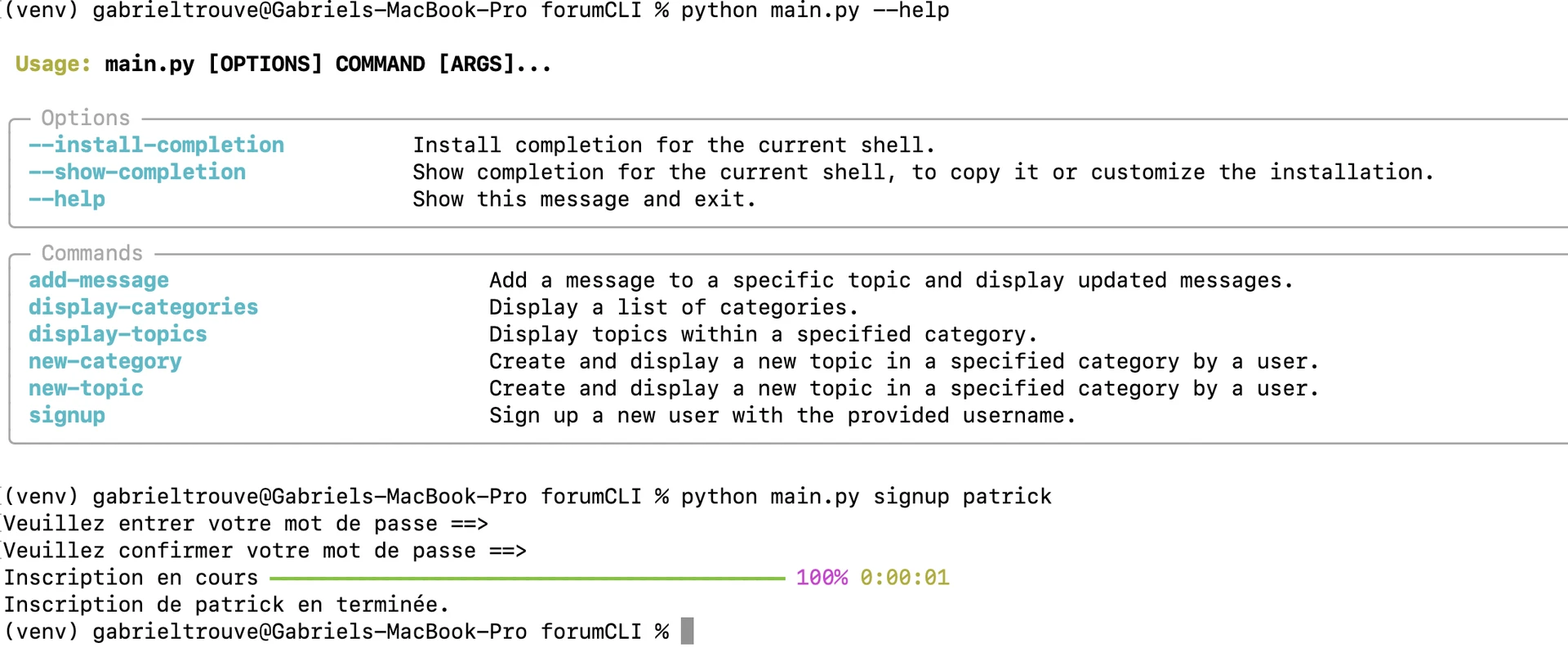The width and height of the screenshot is (1568, 670).
Task: Click the terminal cursor block at the last prompt
Action: pos(687,632)
